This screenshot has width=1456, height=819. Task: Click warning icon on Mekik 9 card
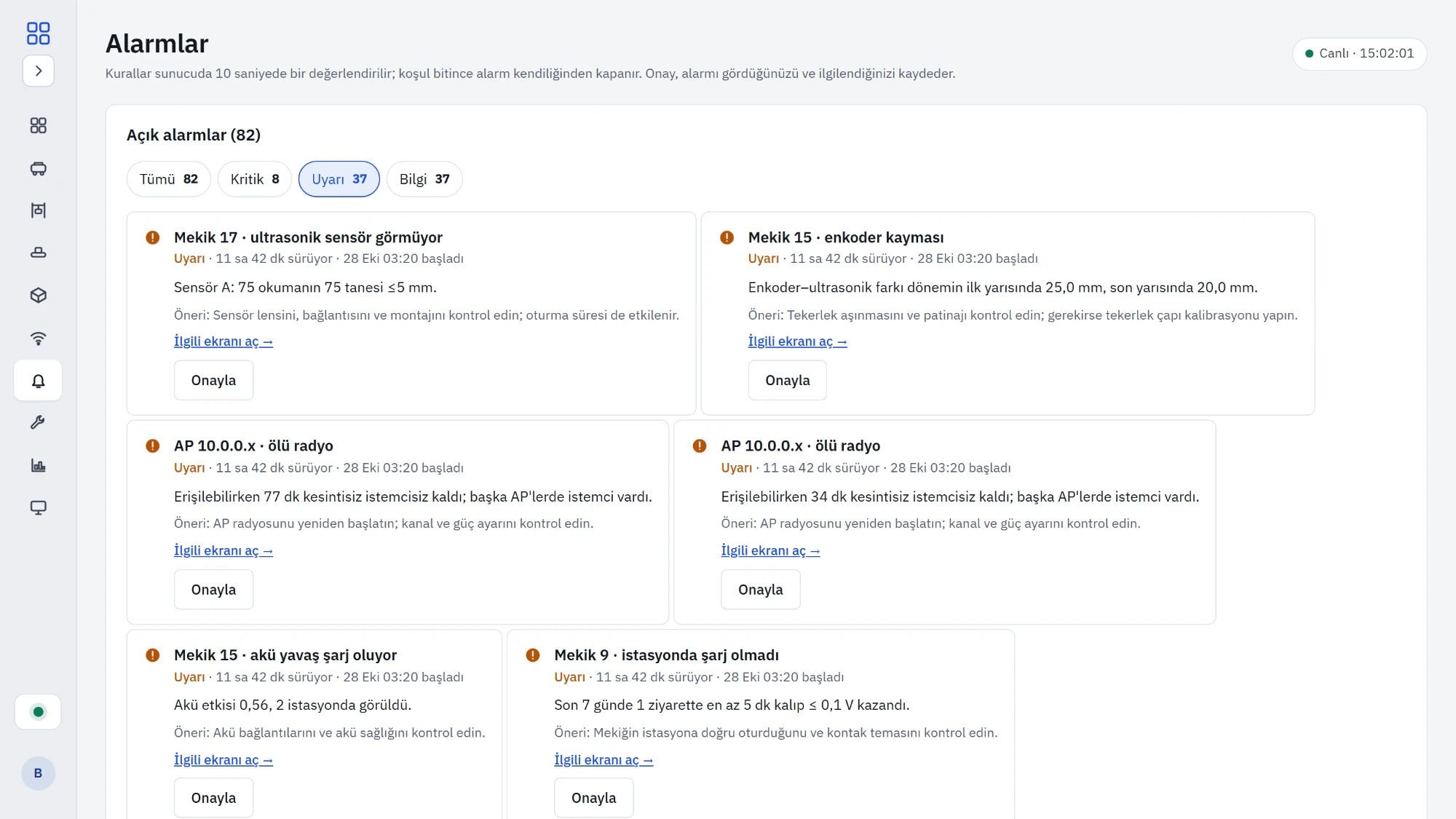coord(533,655)
